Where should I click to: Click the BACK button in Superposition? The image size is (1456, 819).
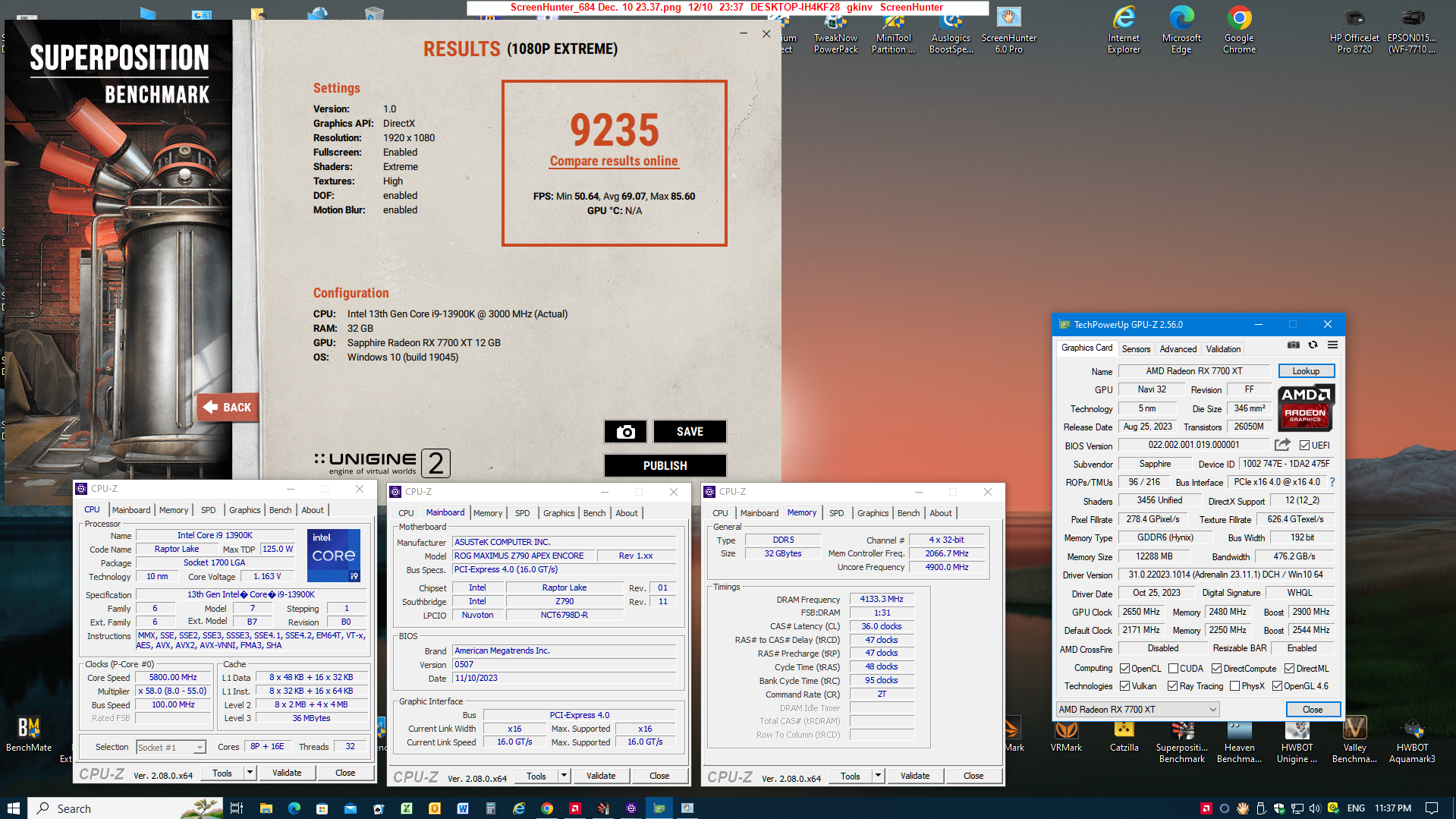click(x=228, y=408)
